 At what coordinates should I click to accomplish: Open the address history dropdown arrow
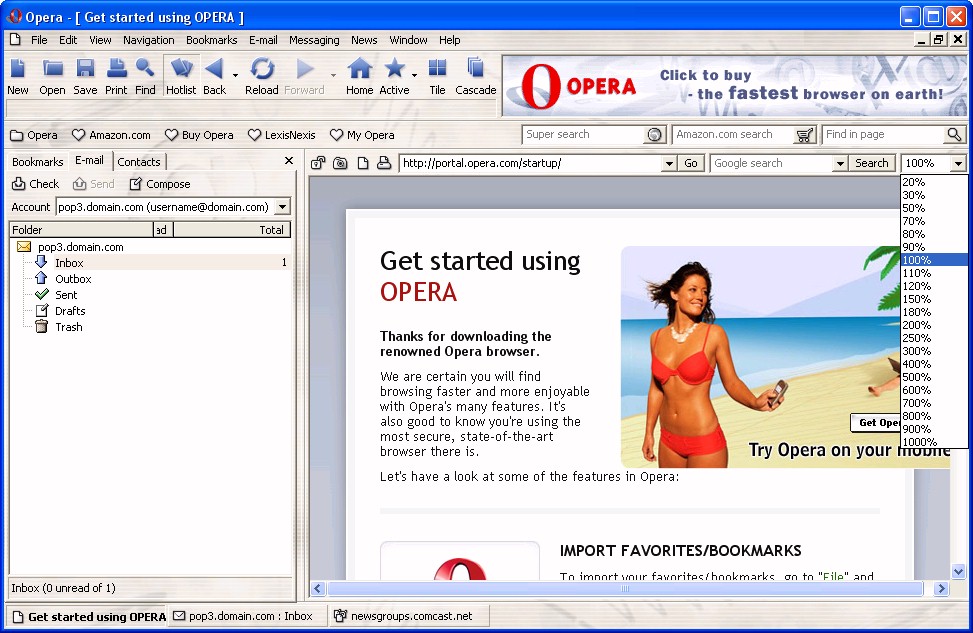pos(669,163)
